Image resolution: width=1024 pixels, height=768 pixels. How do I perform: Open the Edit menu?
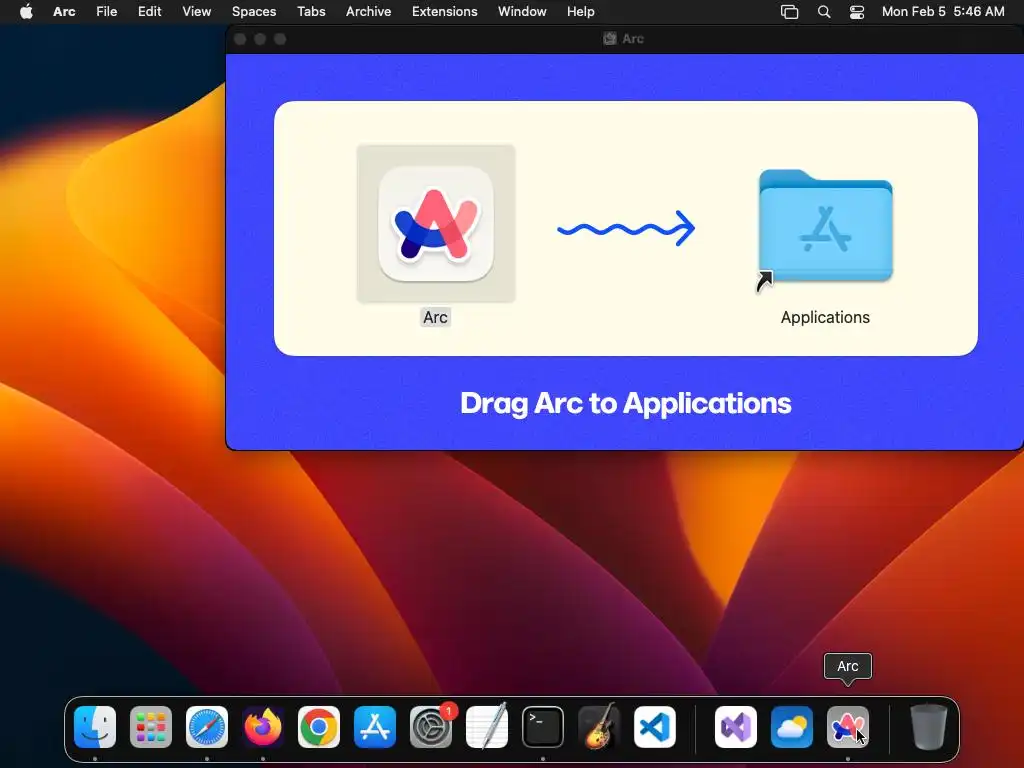point(150,12)
